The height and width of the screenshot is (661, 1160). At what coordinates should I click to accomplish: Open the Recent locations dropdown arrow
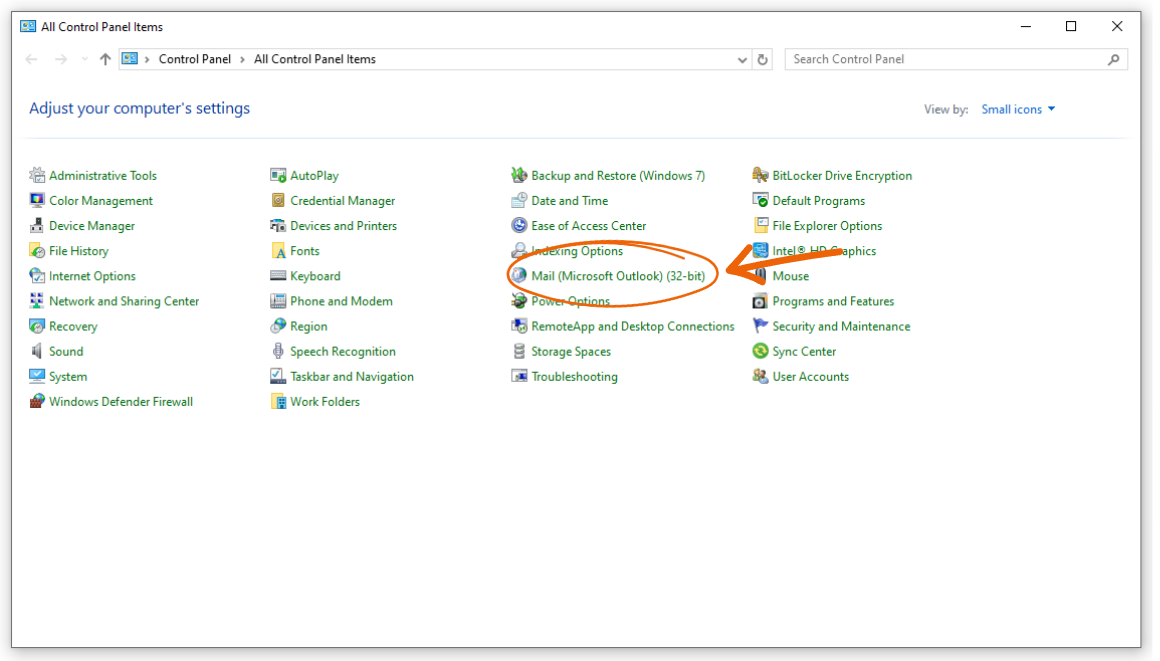click(84, 59)
